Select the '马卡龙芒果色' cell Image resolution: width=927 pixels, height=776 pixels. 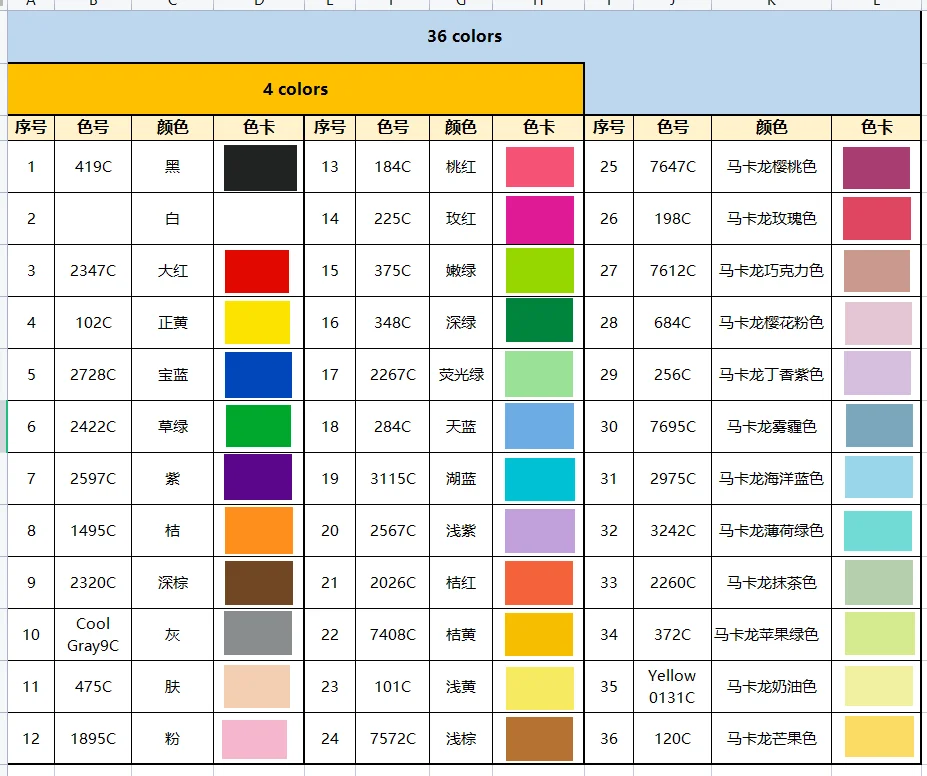[772, 739]
